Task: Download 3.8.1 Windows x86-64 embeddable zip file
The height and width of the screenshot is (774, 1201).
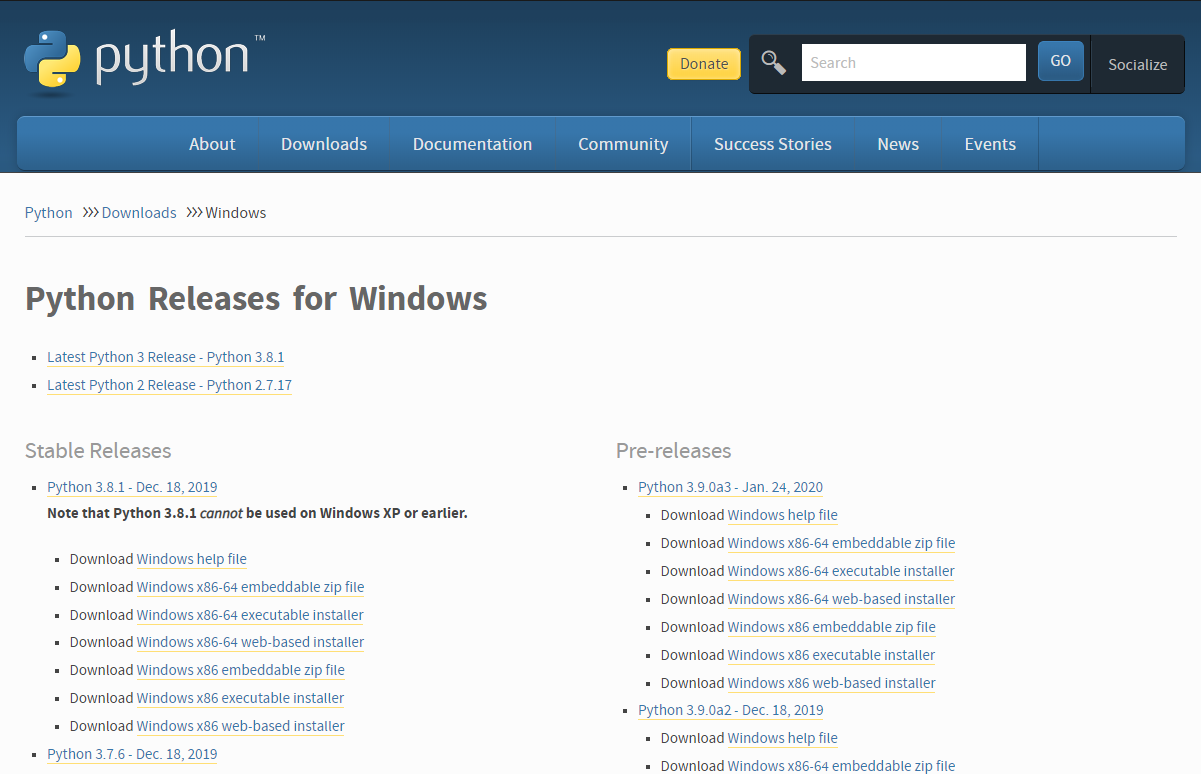Action: [x=250, y=587]
